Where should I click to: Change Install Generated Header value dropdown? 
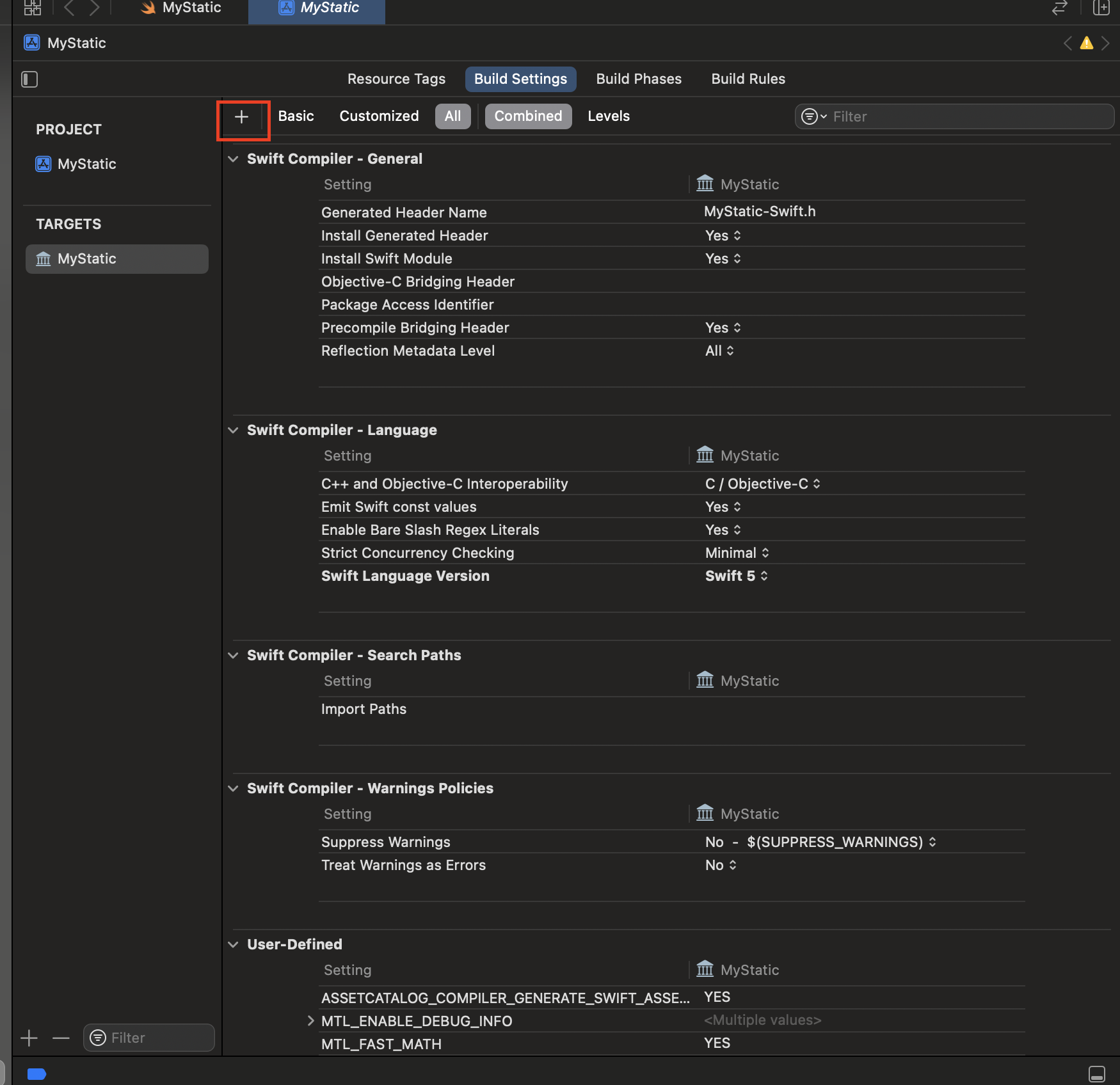(723, 235)
